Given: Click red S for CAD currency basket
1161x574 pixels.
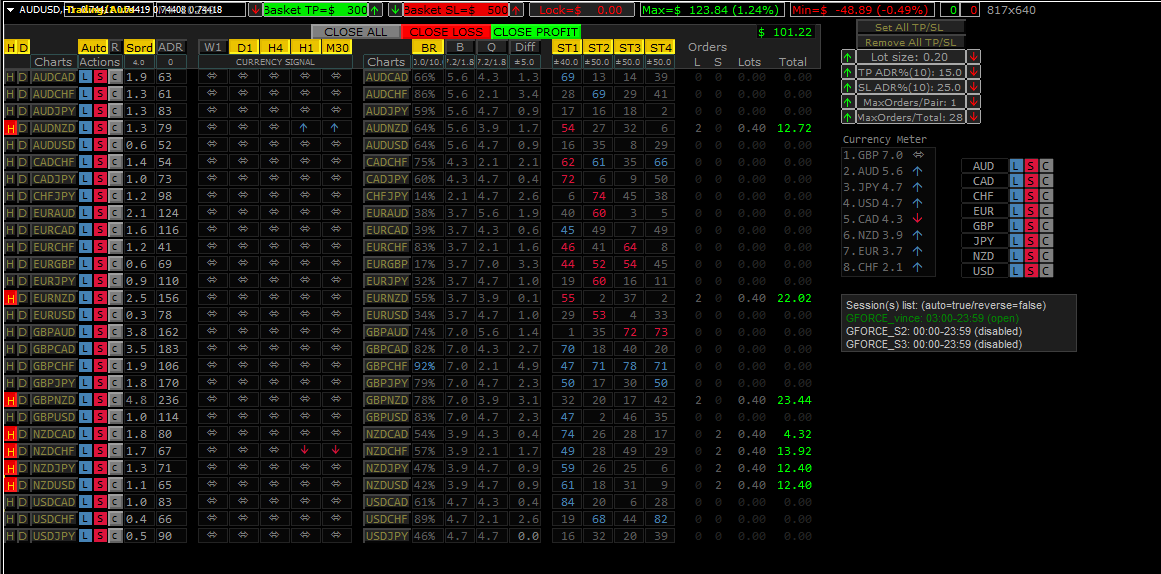Looking at the screenshot, I should coord(1031,181).
